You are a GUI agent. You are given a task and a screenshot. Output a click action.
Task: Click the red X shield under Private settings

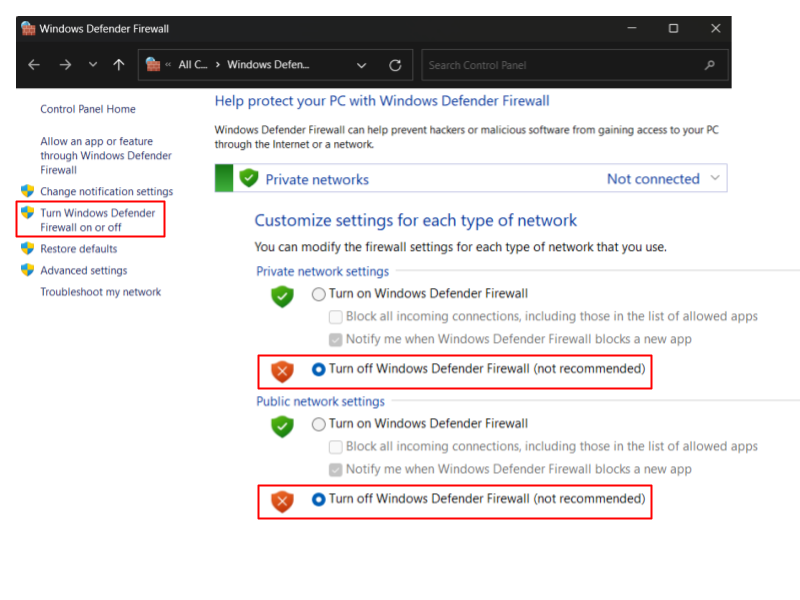282,371
